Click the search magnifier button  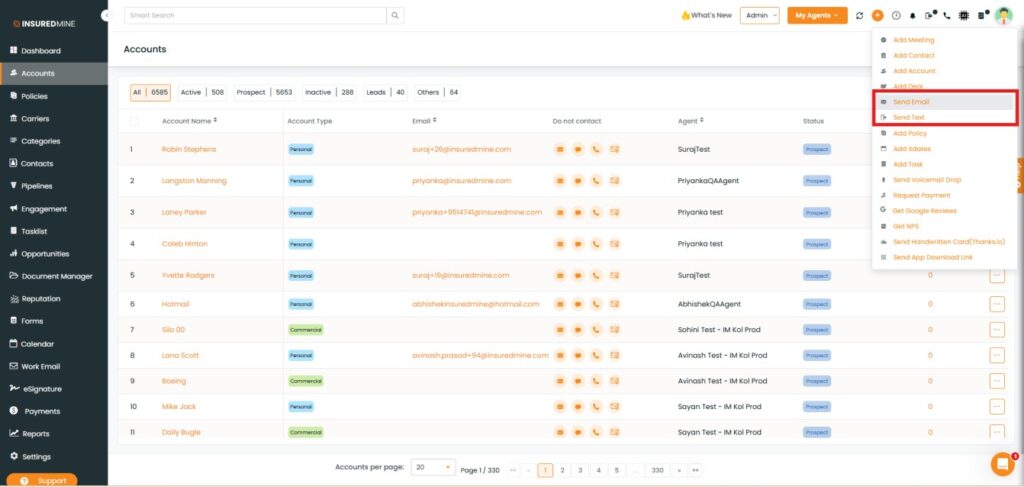click(396, 16)
